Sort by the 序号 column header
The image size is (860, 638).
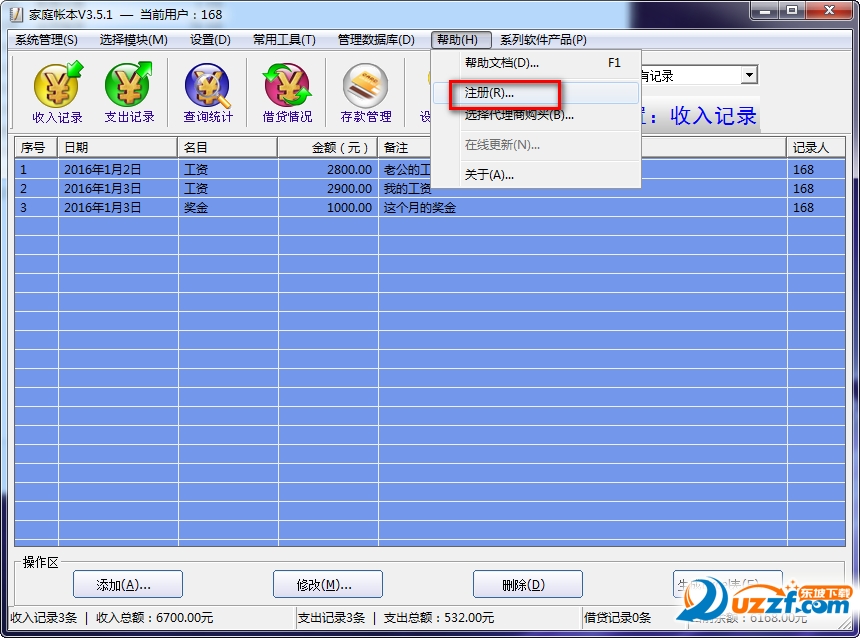click(36, 148)
